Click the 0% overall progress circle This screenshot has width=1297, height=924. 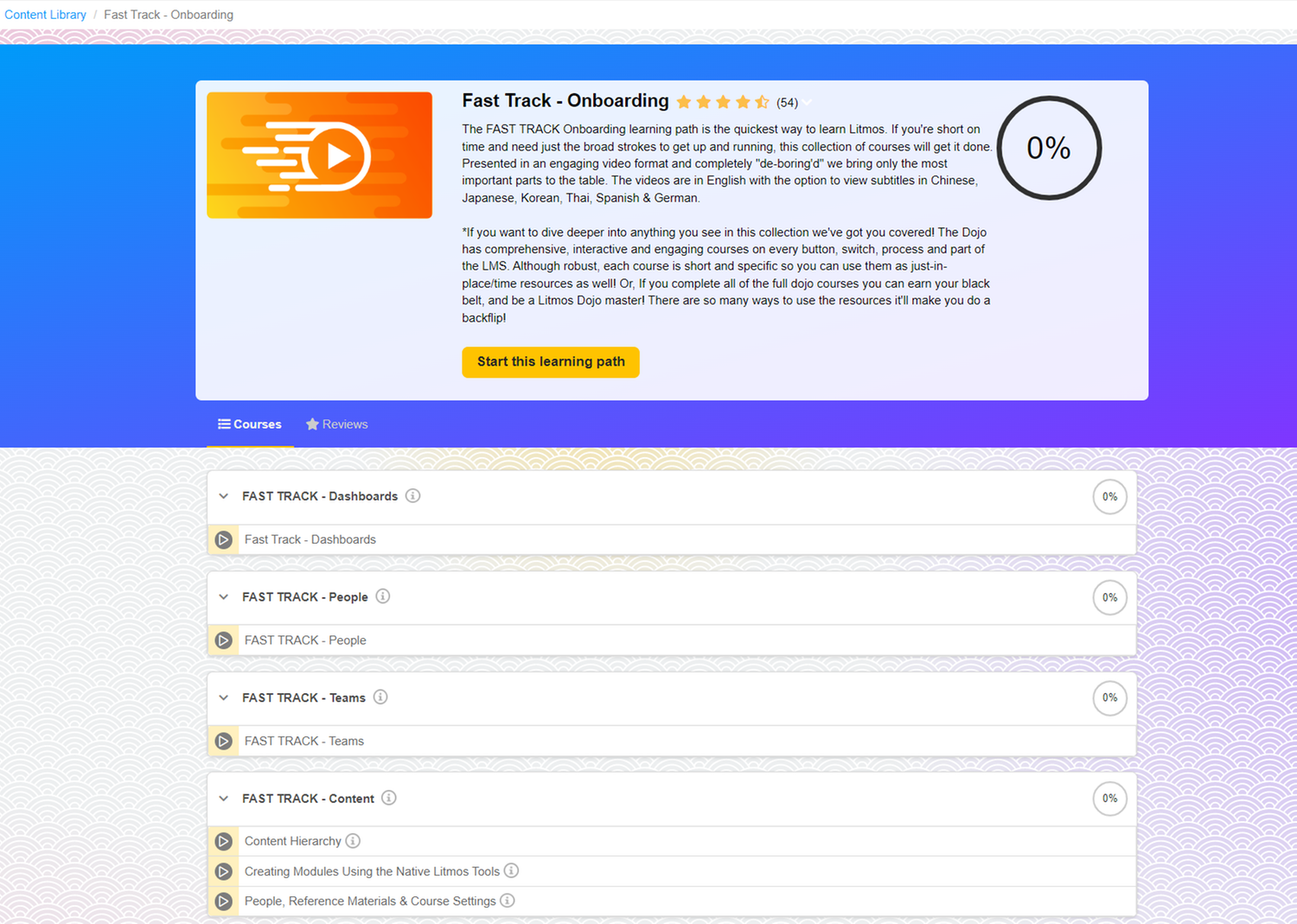1049,148
